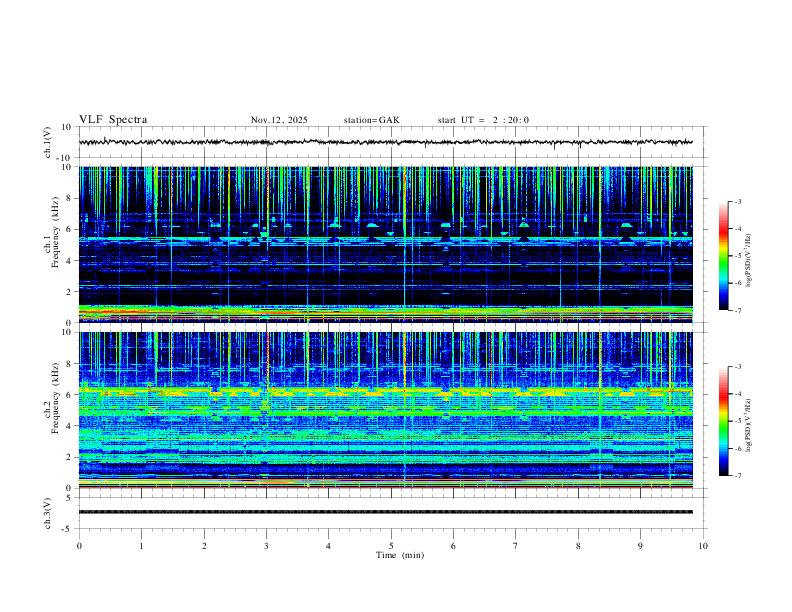
Task: Click the ch.3(V) black signal band
Action: coord(386,512)
